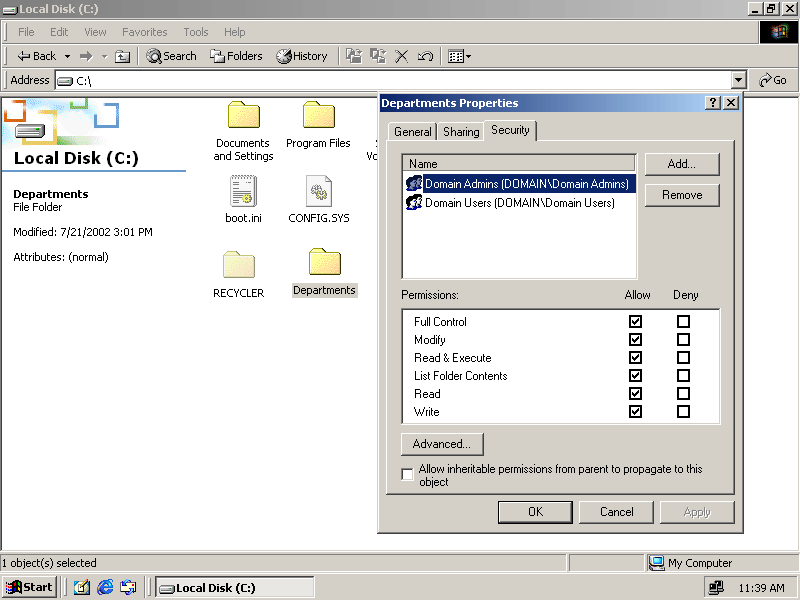Uncheck Allow for Write permission
This screenshot has width=800, height=600.
[635, 412]
